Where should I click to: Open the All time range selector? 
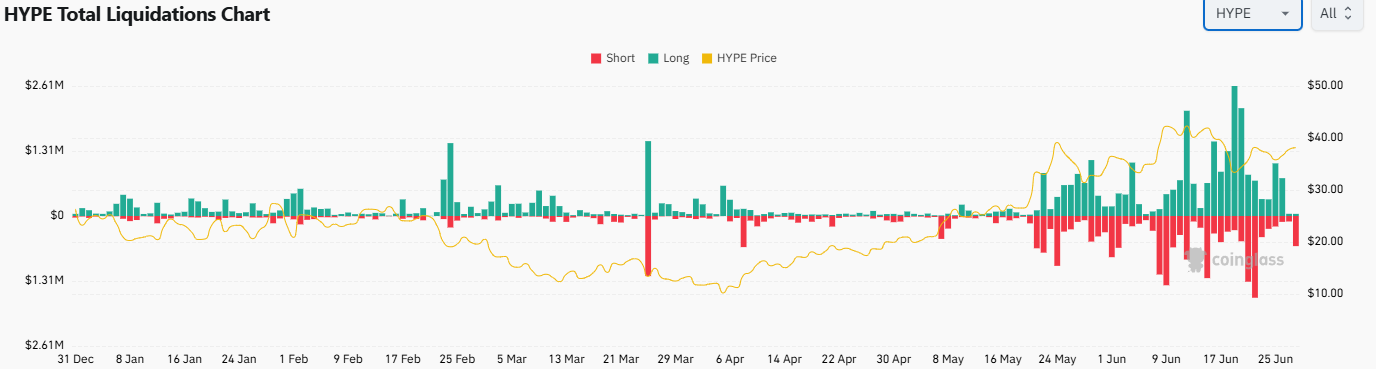coord(1336,14)
